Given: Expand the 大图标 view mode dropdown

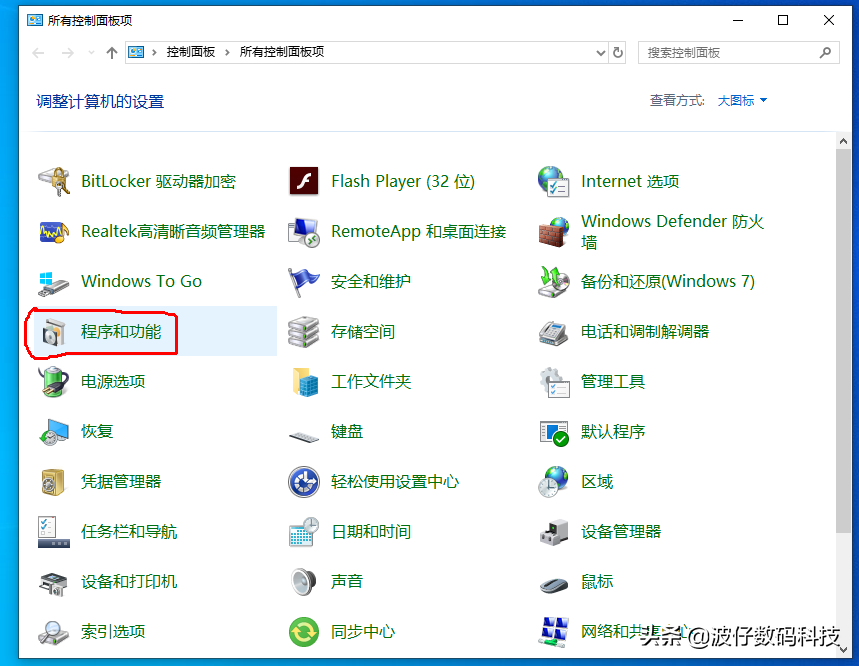Looking at the screenshot, I should click(742, 101).
